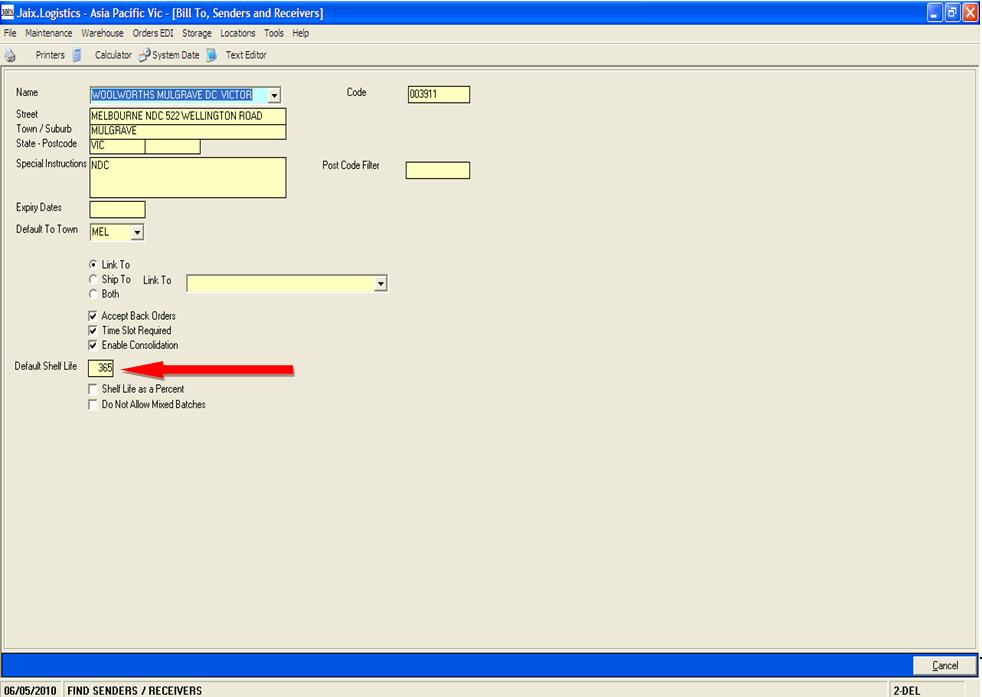Click System Date toolbar label
Image resolution: width=982 pixels, height=697 pixels.
pyautogui.click(x=176, y=55)
